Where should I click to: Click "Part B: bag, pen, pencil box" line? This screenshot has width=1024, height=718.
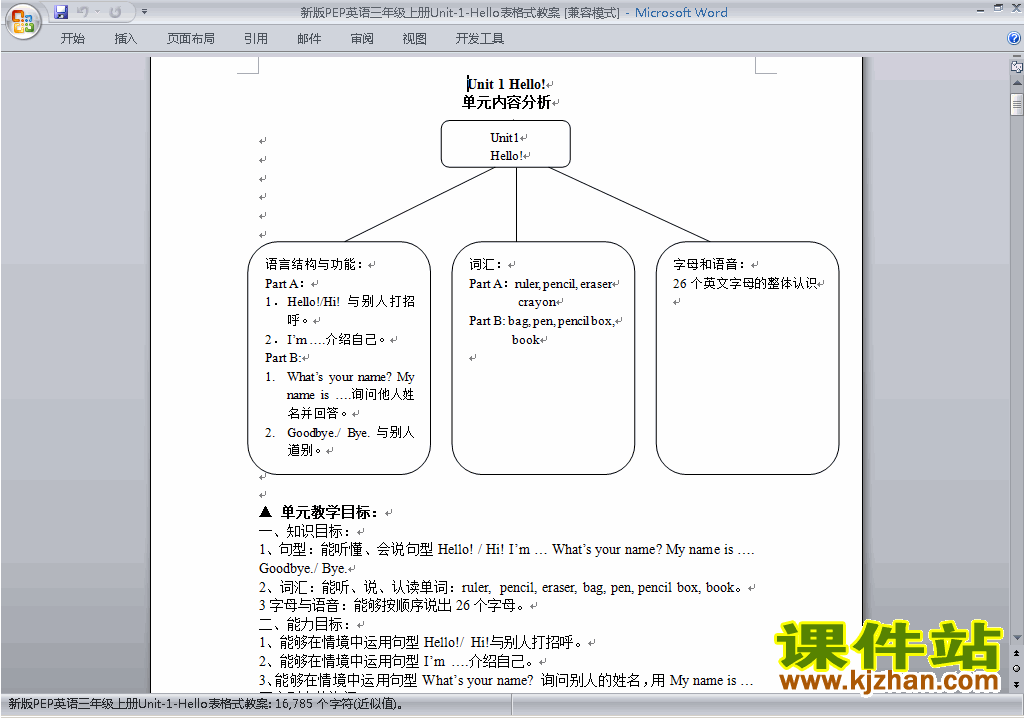pyautogui.click(x=541, y=321)
